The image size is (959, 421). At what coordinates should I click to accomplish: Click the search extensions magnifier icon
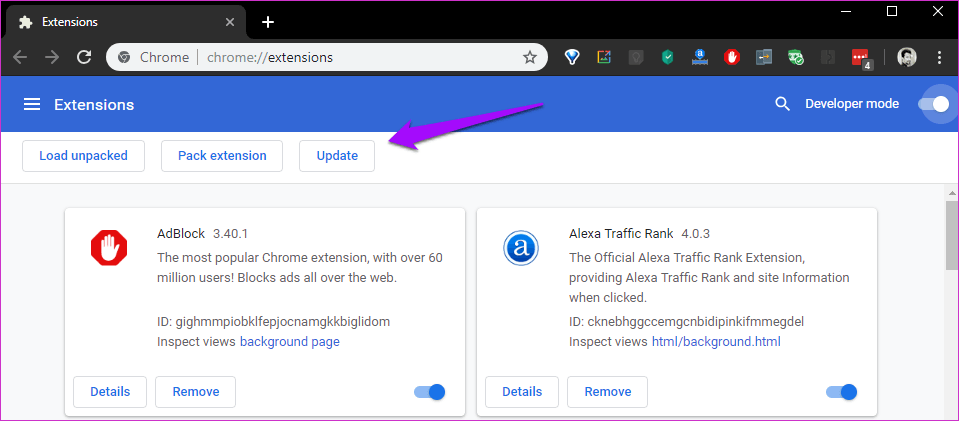click(x=782, y=104)
